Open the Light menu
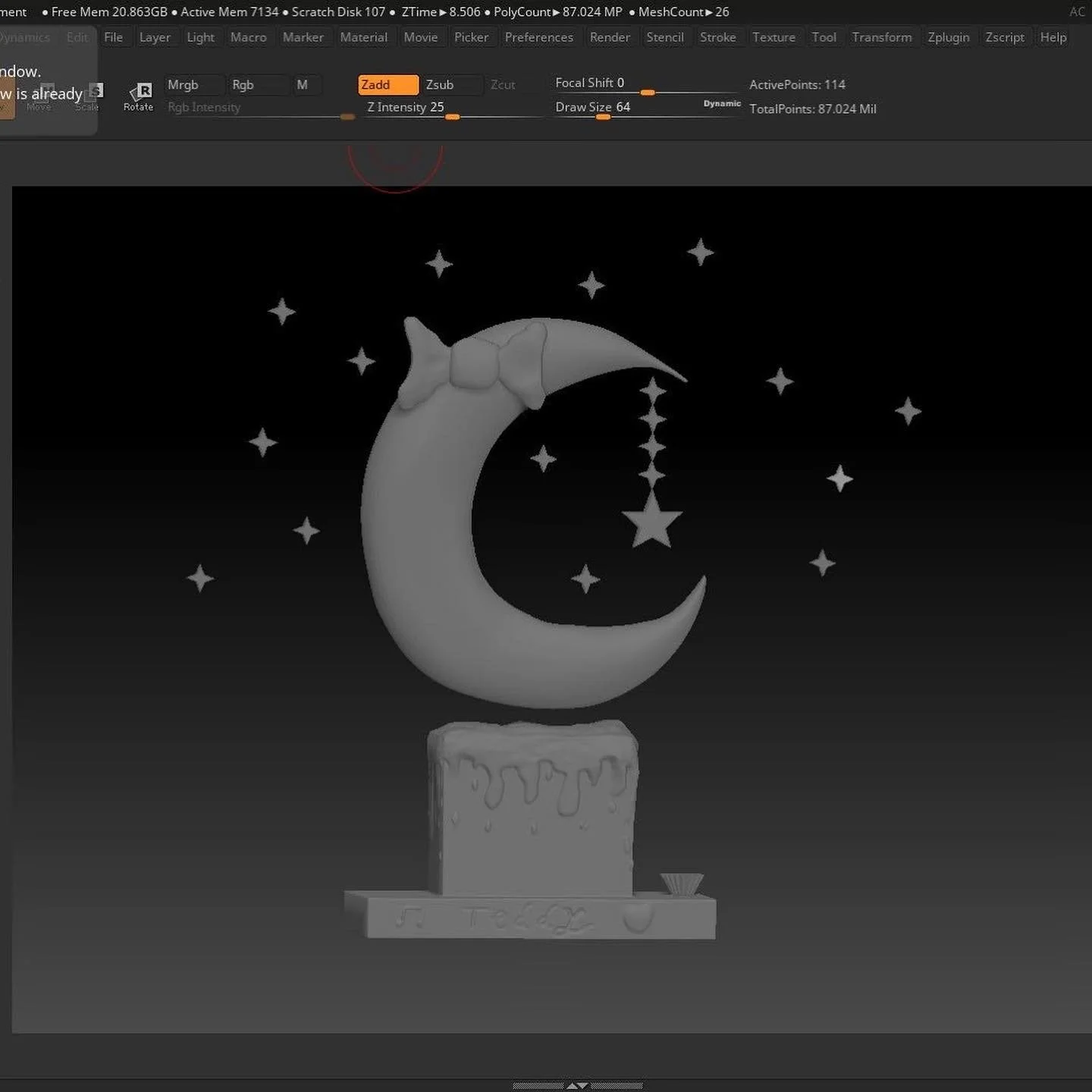Screen dimensions: 1092x1092 click(201, 37)
